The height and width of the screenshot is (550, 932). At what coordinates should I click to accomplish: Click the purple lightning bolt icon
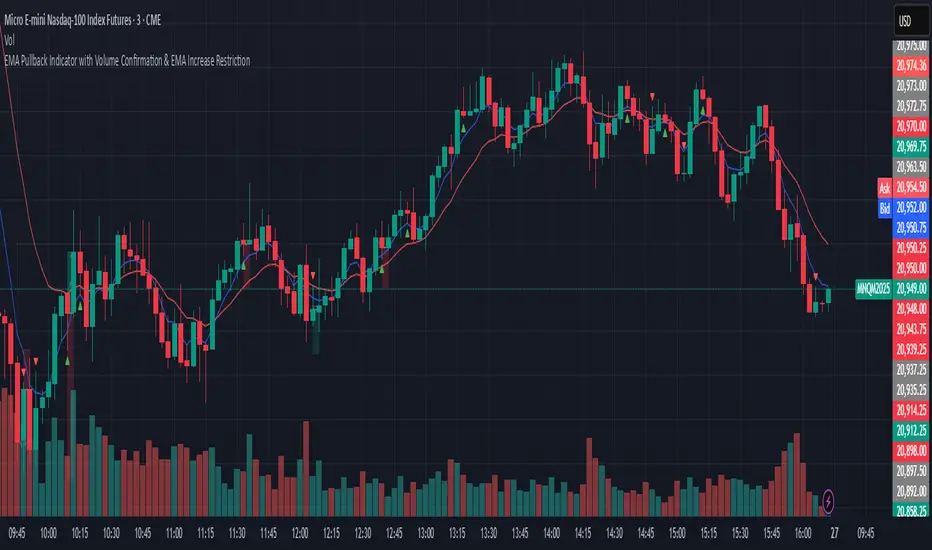tap(828, 498)
